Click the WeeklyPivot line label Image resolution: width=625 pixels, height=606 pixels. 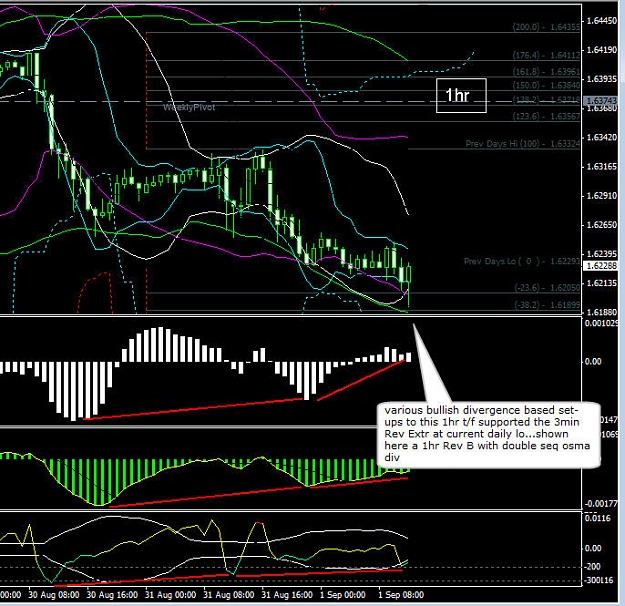coord(189,107)
